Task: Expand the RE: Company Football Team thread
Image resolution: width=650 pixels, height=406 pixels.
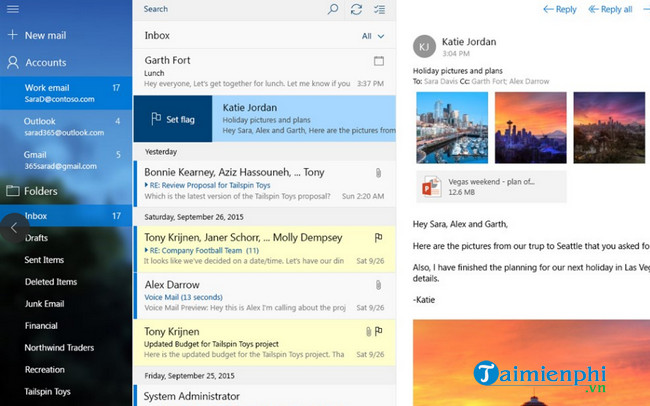Action: pos(146,250)
